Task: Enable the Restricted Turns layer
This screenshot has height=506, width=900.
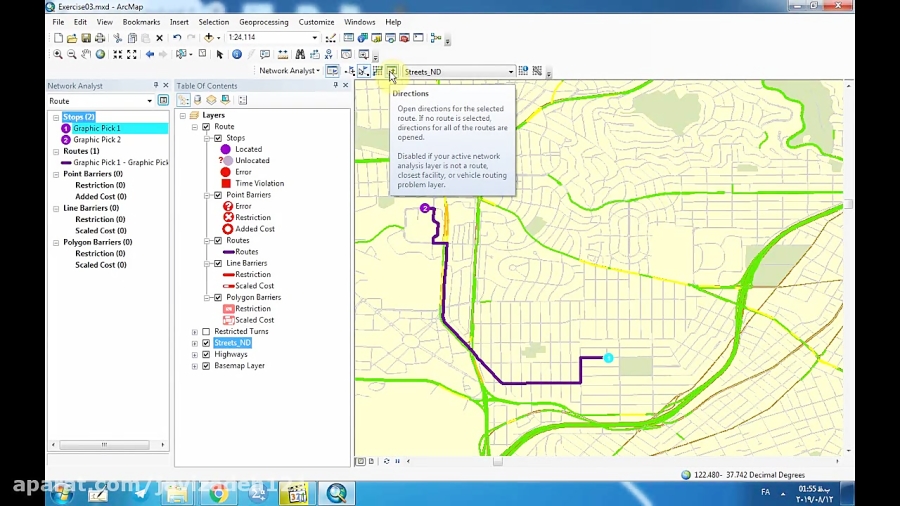Action: coord(206,332)
